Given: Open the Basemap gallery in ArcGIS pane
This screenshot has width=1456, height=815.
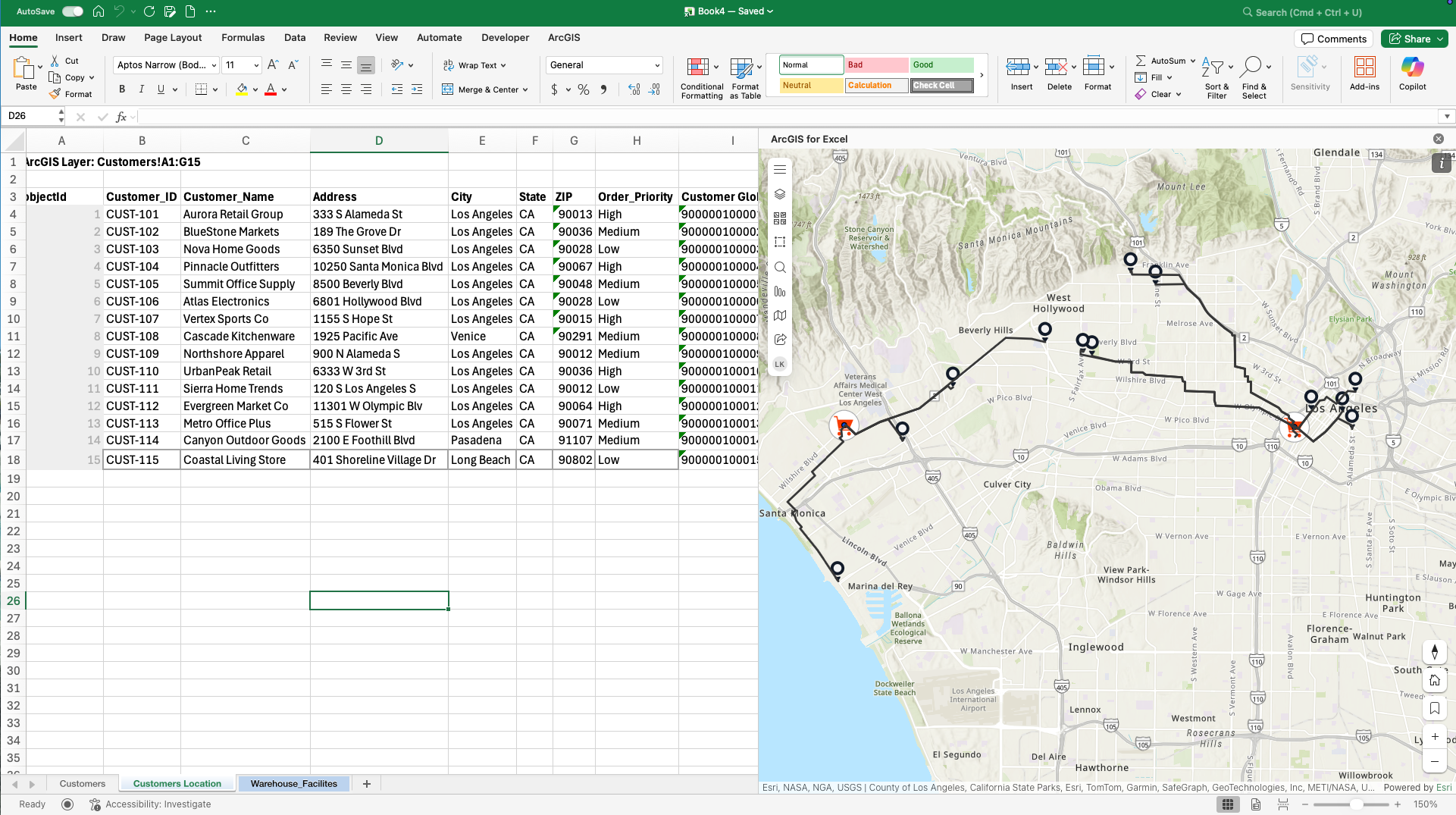Looking at the screenshot, I should coord(780,218).
